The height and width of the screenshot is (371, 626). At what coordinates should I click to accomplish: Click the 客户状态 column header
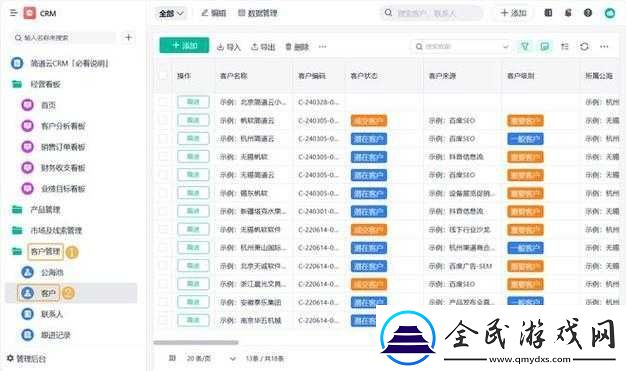tap(364, 75)
